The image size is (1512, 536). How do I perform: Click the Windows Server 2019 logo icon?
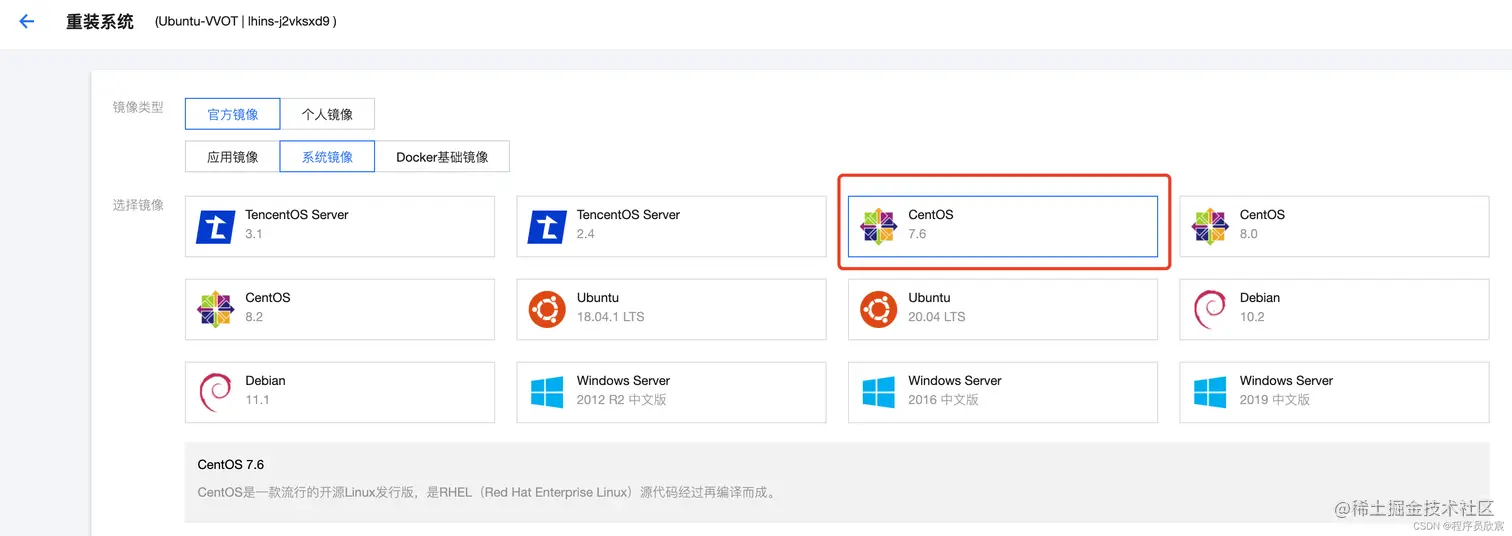[x=1210, y=393]
